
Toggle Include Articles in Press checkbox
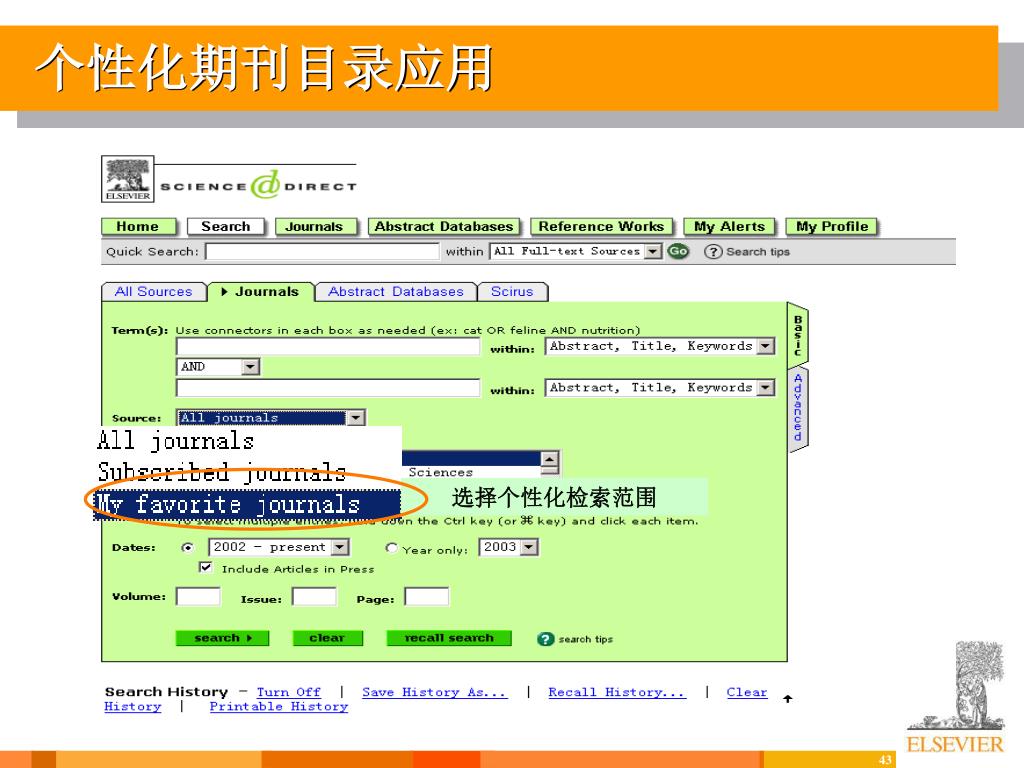click(x=206, y=568)
